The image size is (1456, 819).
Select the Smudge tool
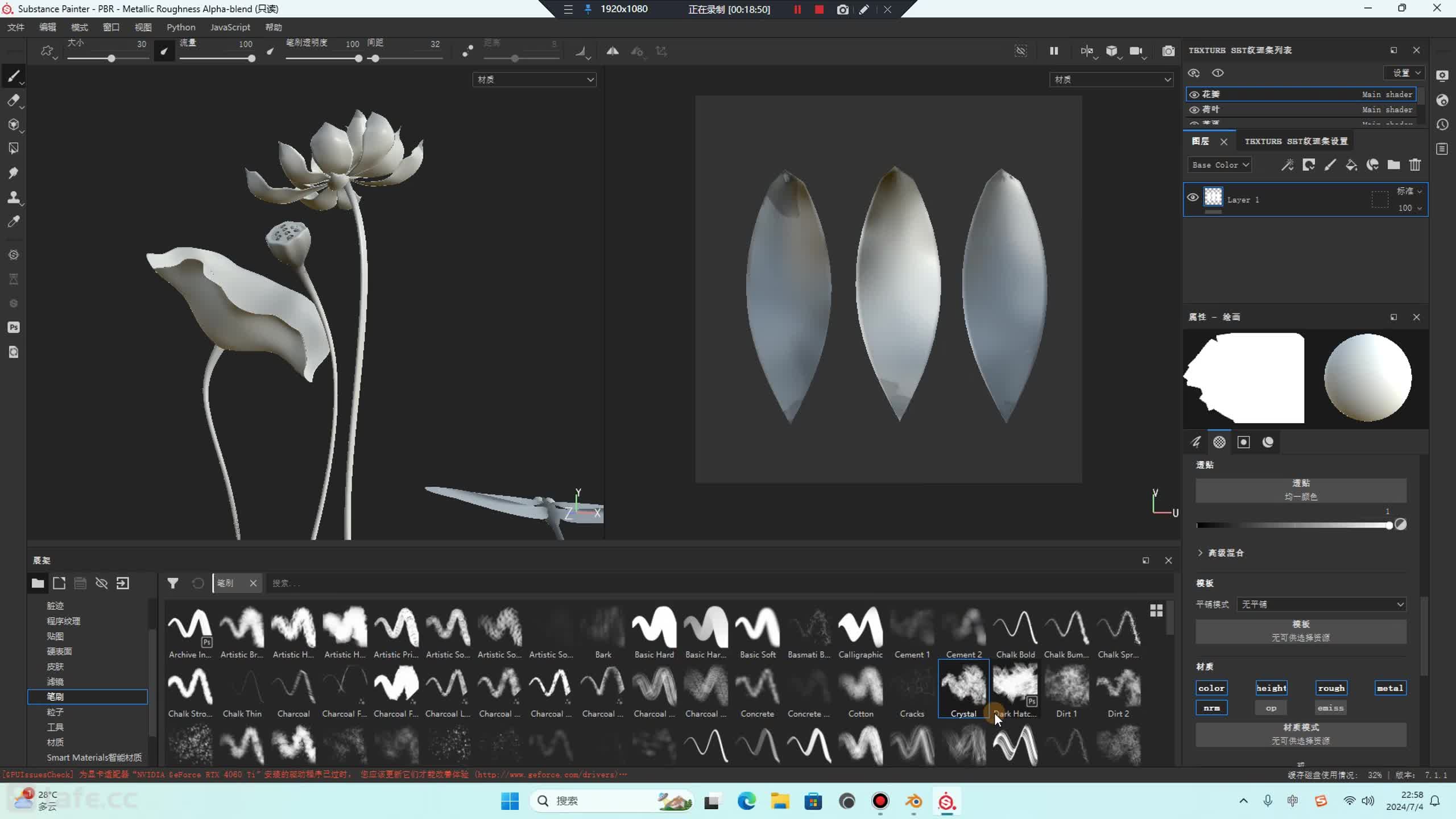pyautogui.click(x=14, y=173)
